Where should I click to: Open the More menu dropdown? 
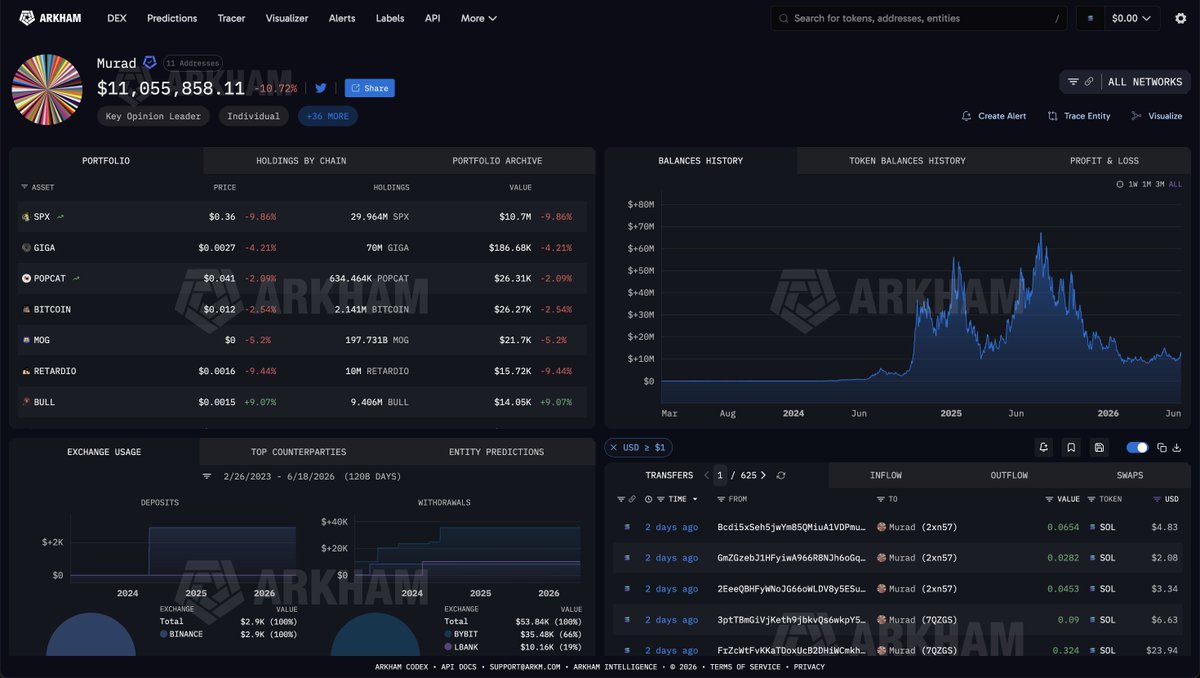pos(479,18)
